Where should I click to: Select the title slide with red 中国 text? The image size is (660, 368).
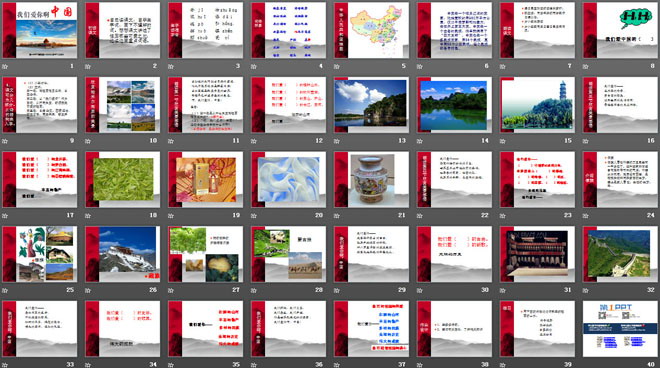(x=40, y=30)
